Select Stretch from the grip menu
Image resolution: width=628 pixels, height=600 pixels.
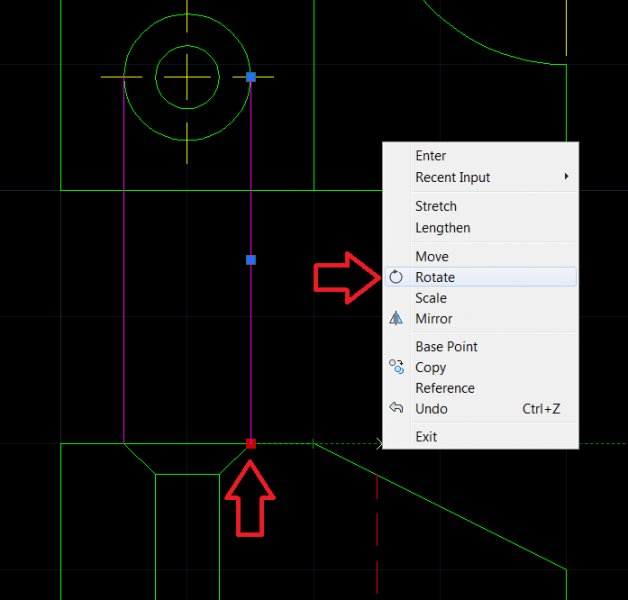[x=480, y=206]
